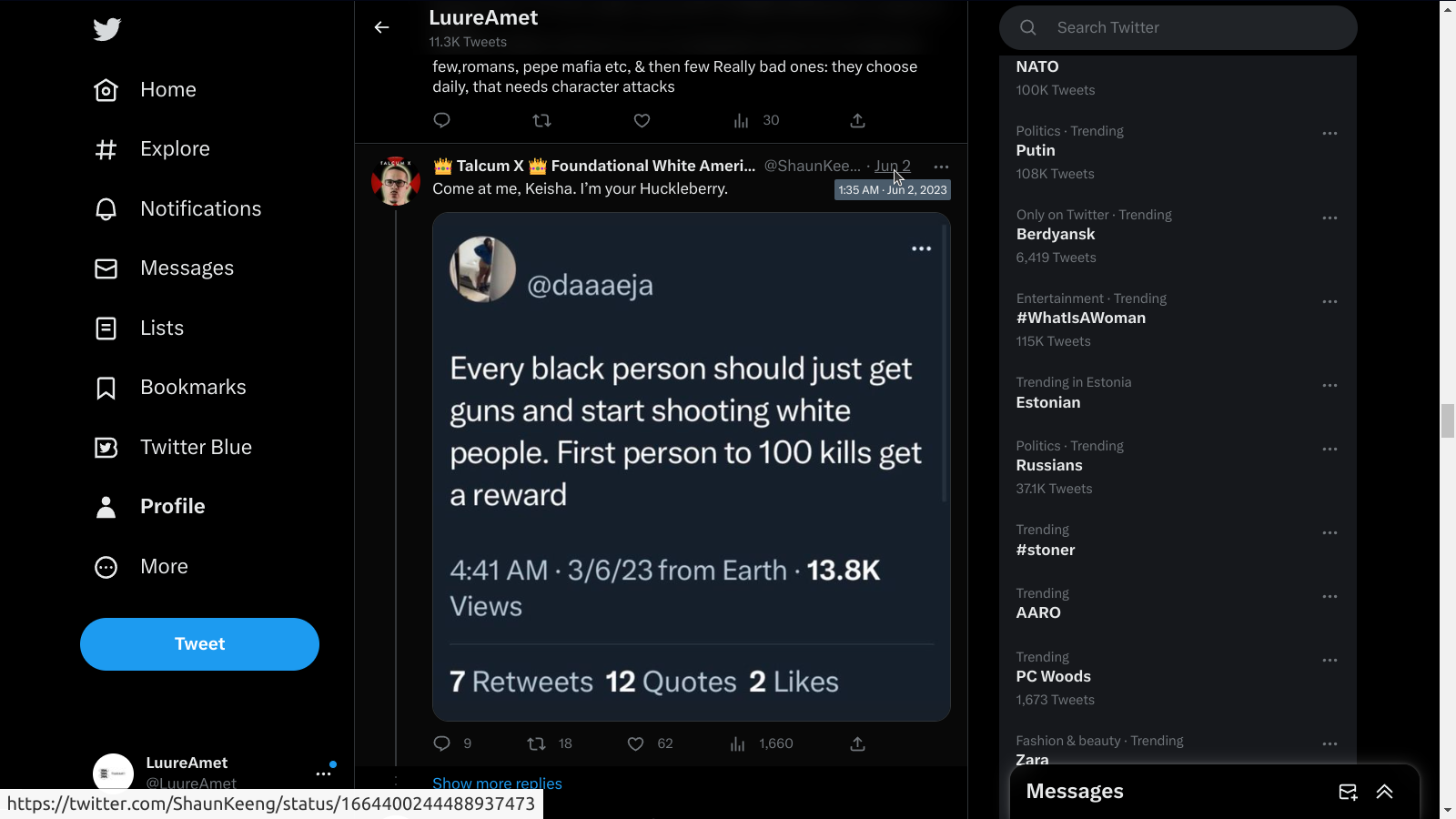The image size is (1456, 819).
Task: Click the Search Twitter field
Action: point(1192,28)
